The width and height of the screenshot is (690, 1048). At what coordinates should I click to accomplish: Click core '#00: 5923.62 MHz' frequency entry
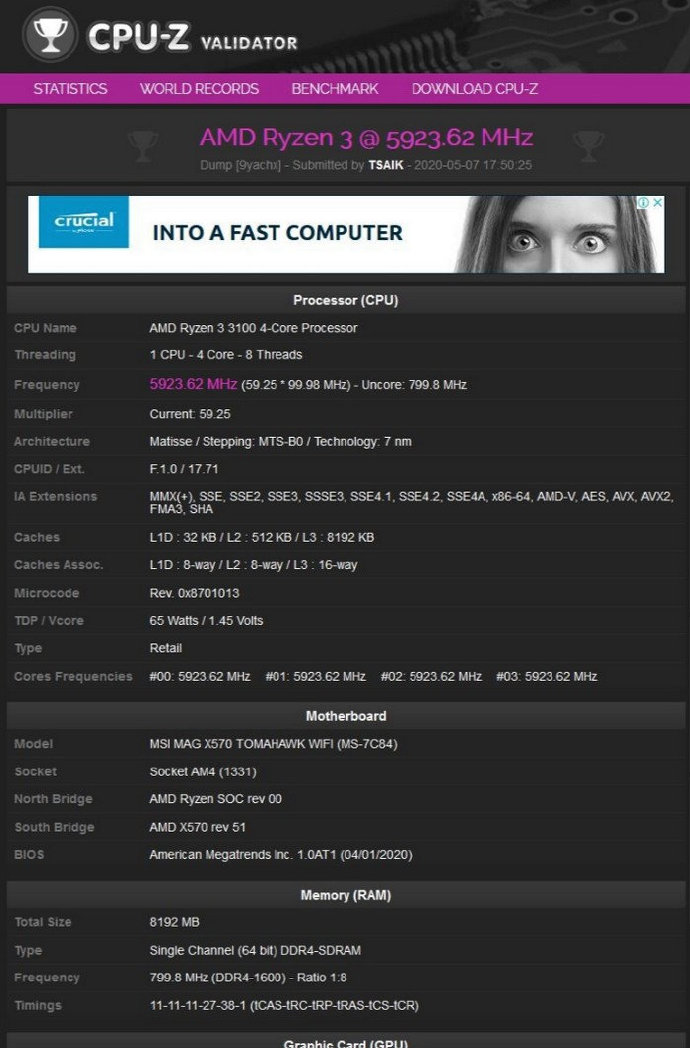tap(200, 676)
